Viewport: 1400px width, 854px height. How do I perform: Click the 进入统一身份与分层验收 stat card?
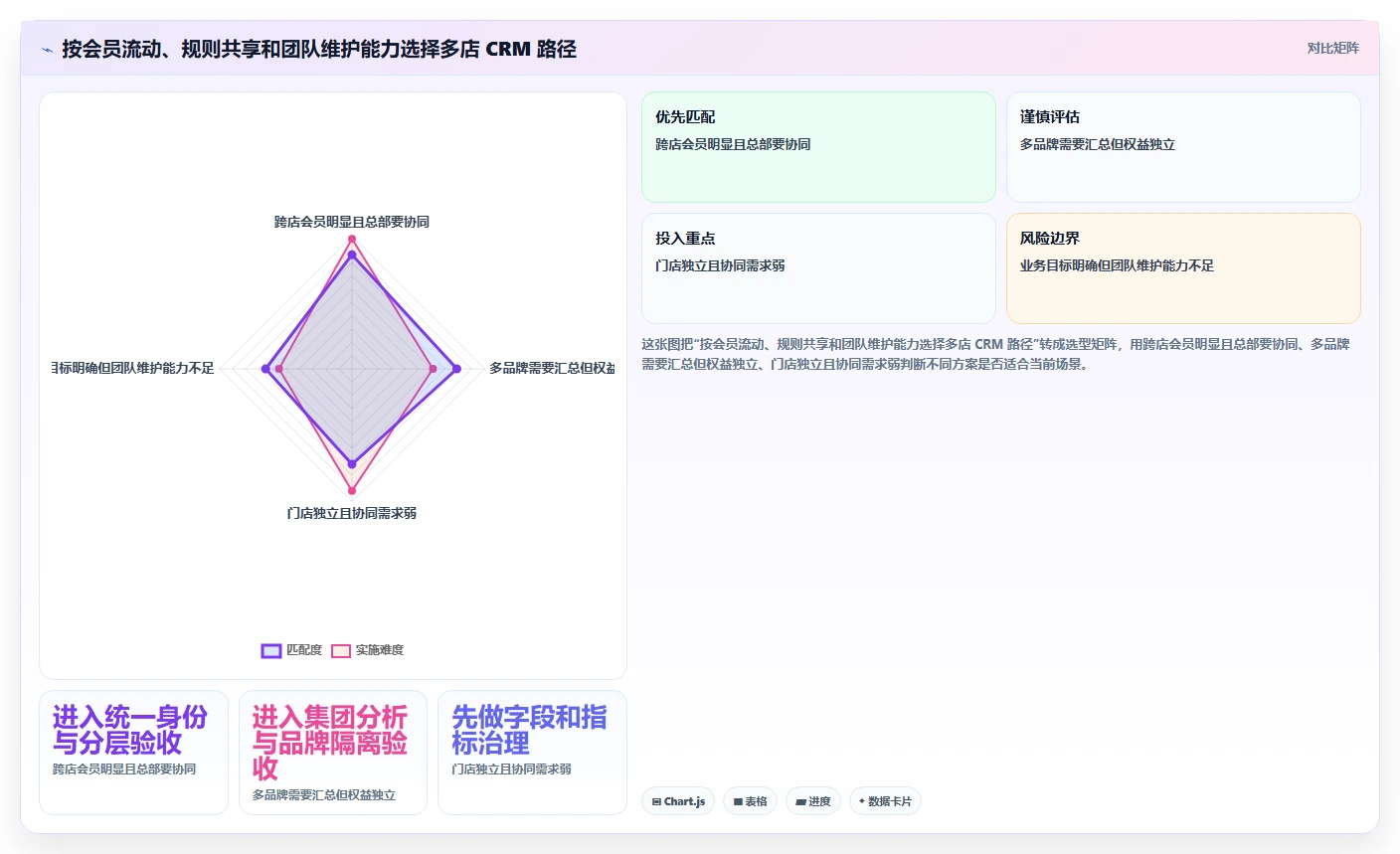pos(133,753)
